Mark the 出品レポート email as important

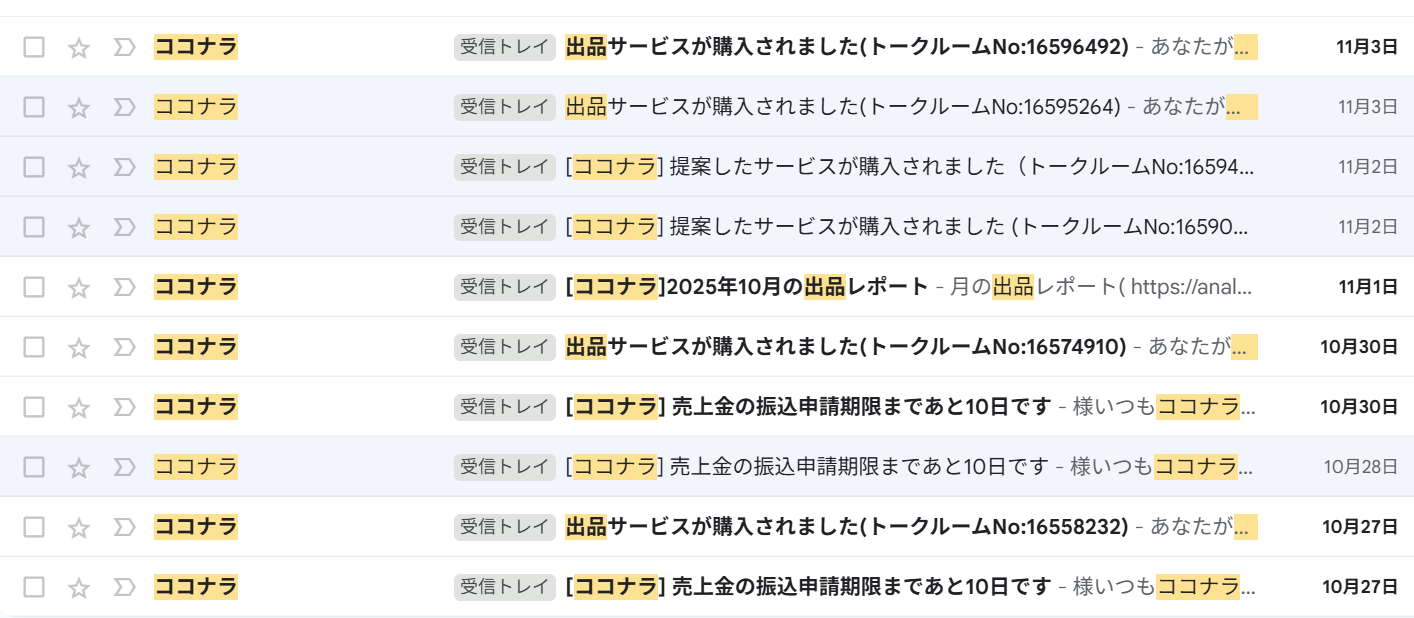124,287
